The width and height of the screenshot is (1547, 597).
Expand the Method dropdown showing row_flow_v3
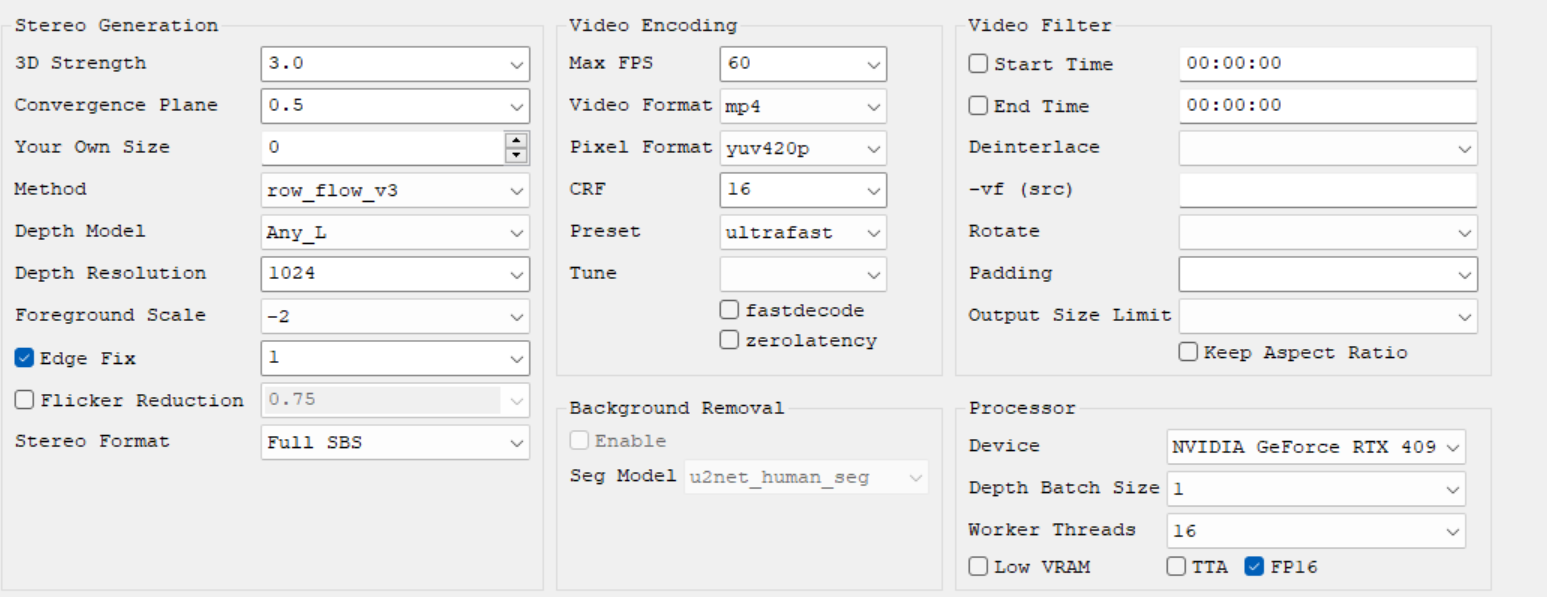(x=395, y=190)
